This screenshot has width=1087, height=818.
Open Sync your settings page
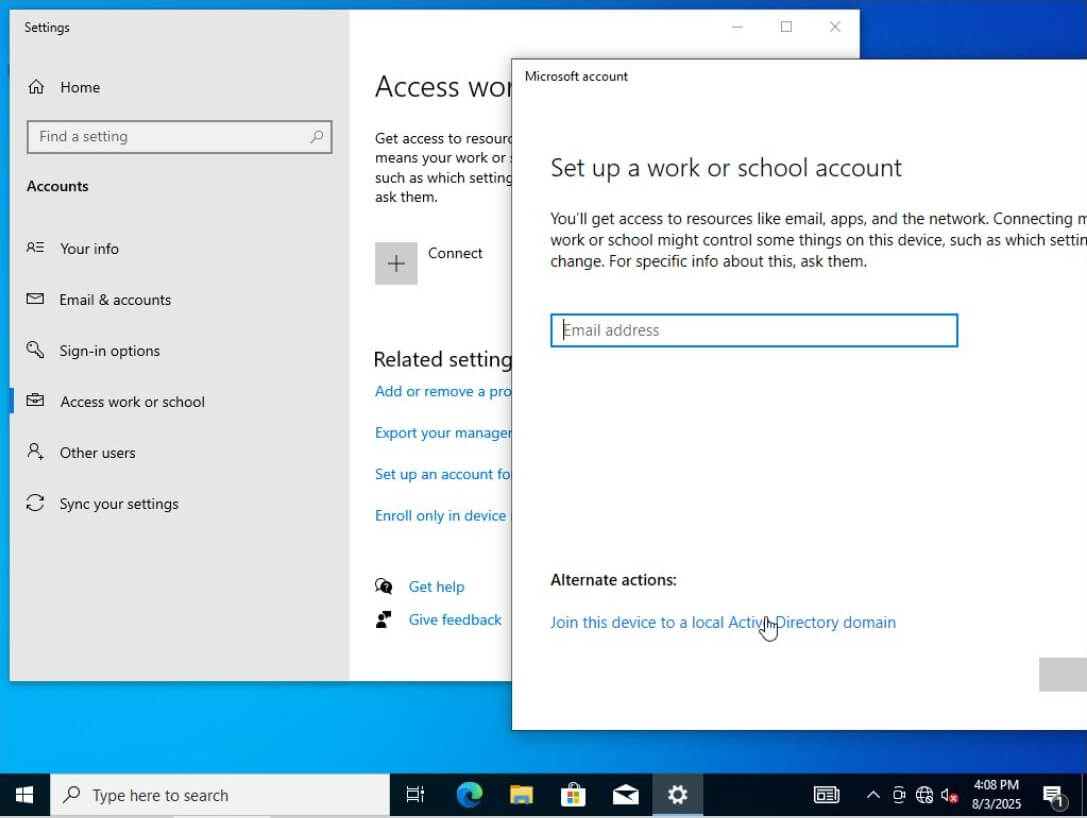point(119,504)
